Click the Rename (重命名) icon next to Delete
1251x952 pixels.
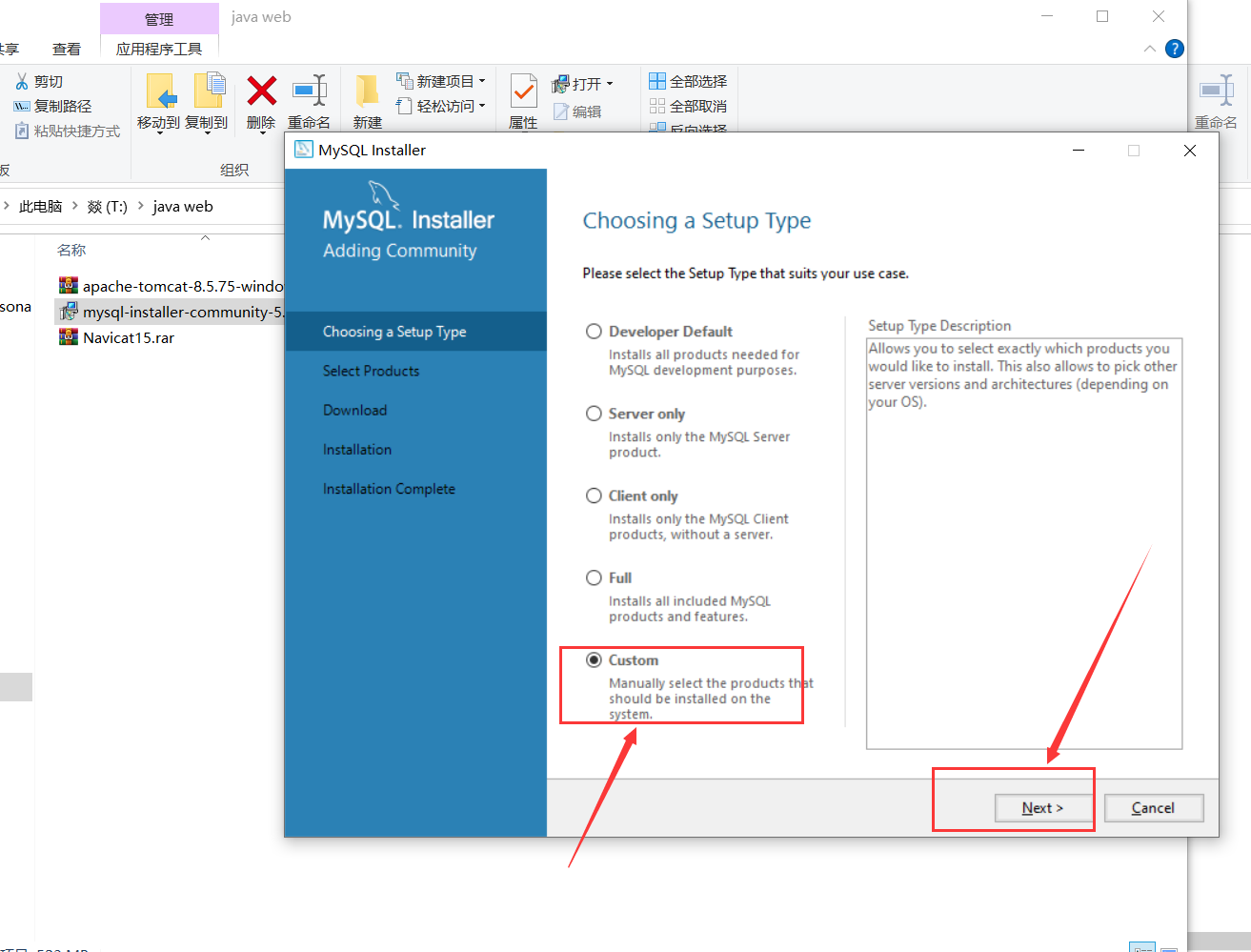(x=310, y=91)
